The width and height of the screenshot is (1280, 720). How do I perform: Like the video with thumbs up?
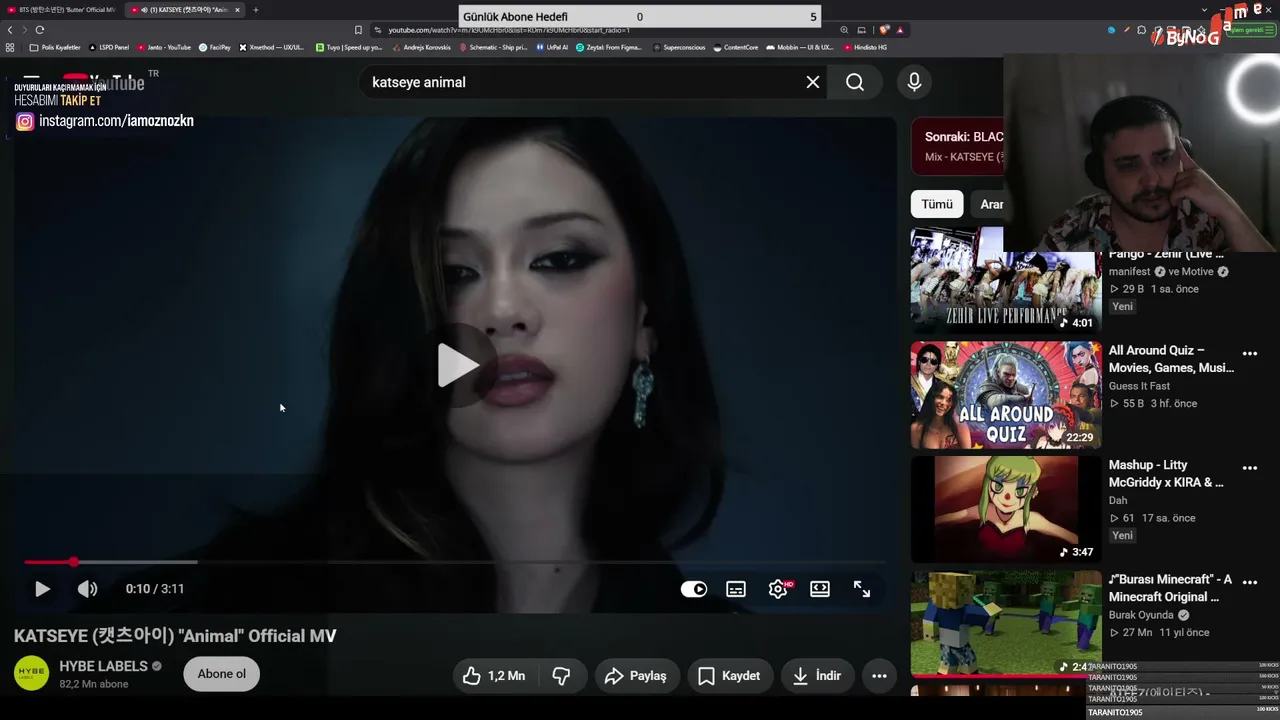(x=495, y=676)
